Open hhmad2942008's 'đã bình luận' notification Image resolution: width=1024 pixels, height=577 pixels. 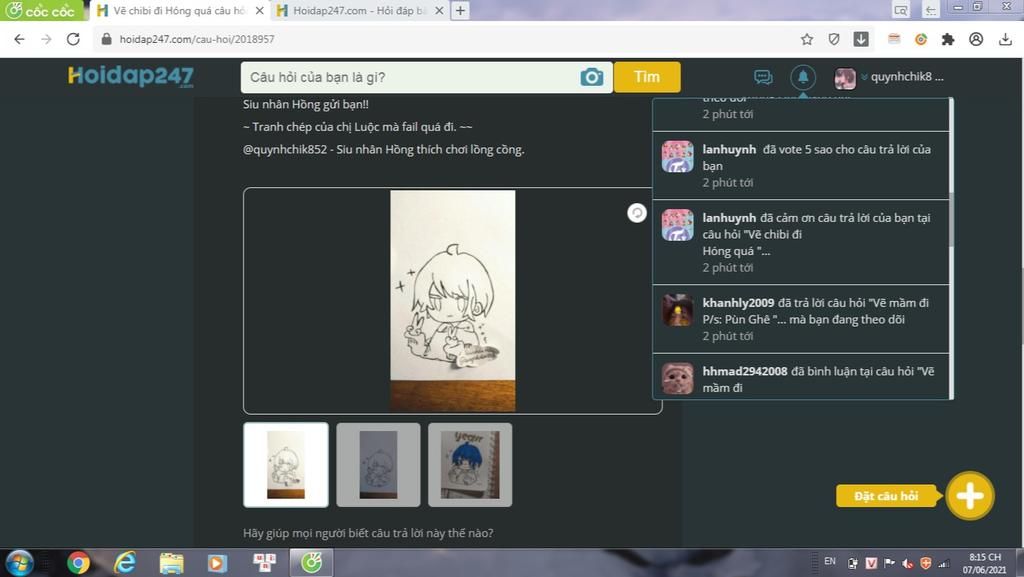(x=801, y=377)
